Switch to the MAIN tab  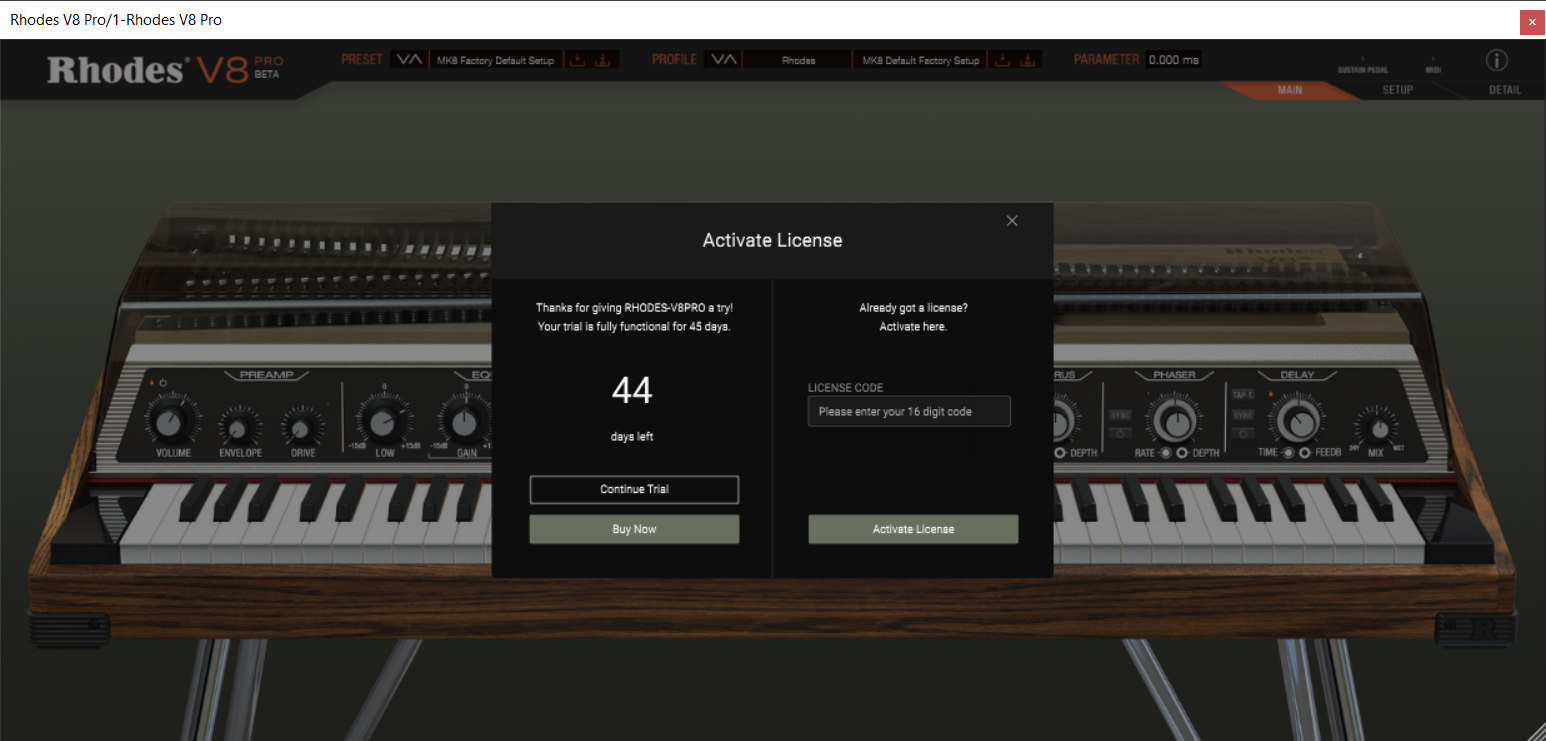1290,90
